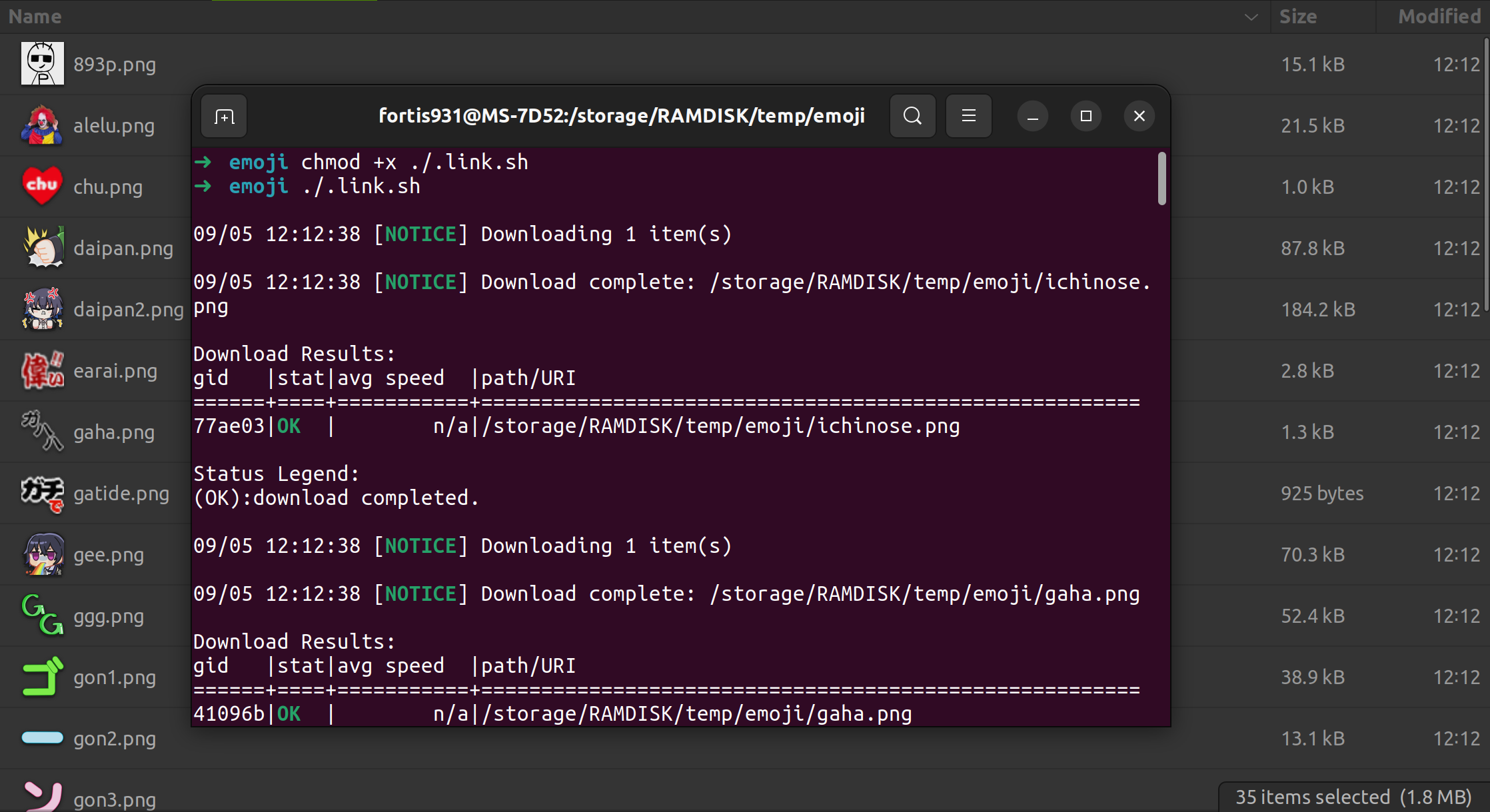Image resolution: width=1490 pixels, height=812 pixels.
Task: Toggle sort order chevron in Name column
Action: (x=1251, y=17)
